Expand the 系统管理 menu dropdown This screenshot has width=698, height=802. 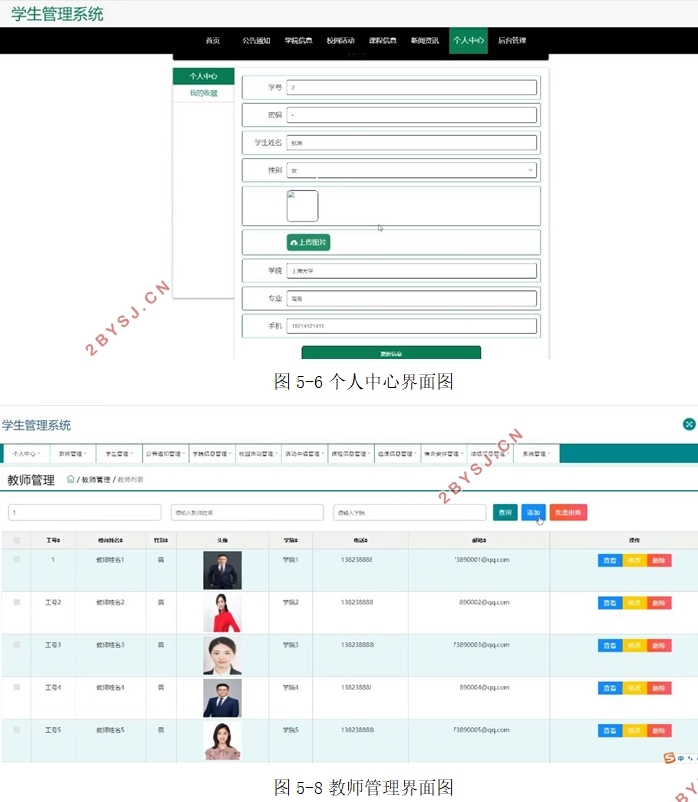pos(535,453)
